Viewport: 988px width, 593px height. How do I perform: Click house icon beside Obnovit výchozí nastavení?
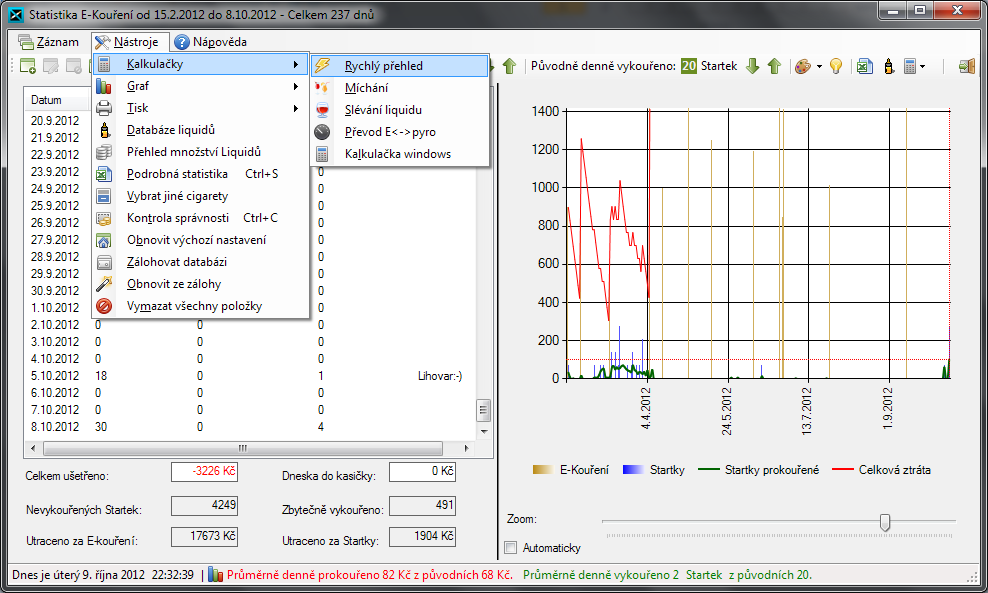[104, 240]
